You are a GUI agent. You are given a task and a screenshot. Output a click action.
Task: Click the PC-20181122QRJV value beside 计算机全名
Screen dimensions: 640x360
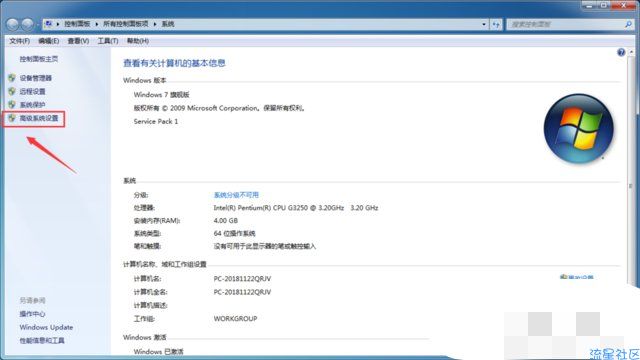[242, 292]
